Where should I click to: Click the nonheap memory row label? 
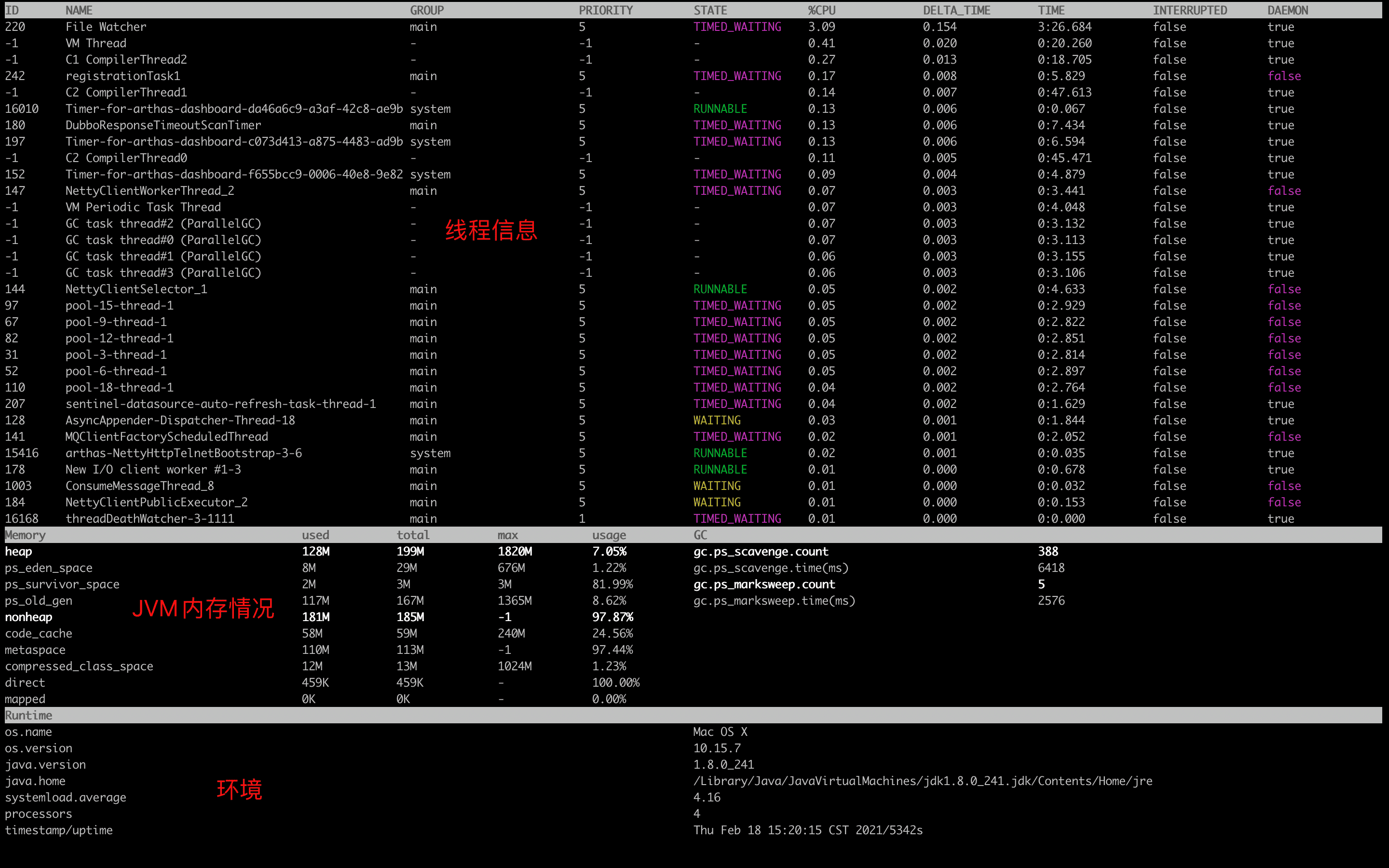tap(29, 617)
